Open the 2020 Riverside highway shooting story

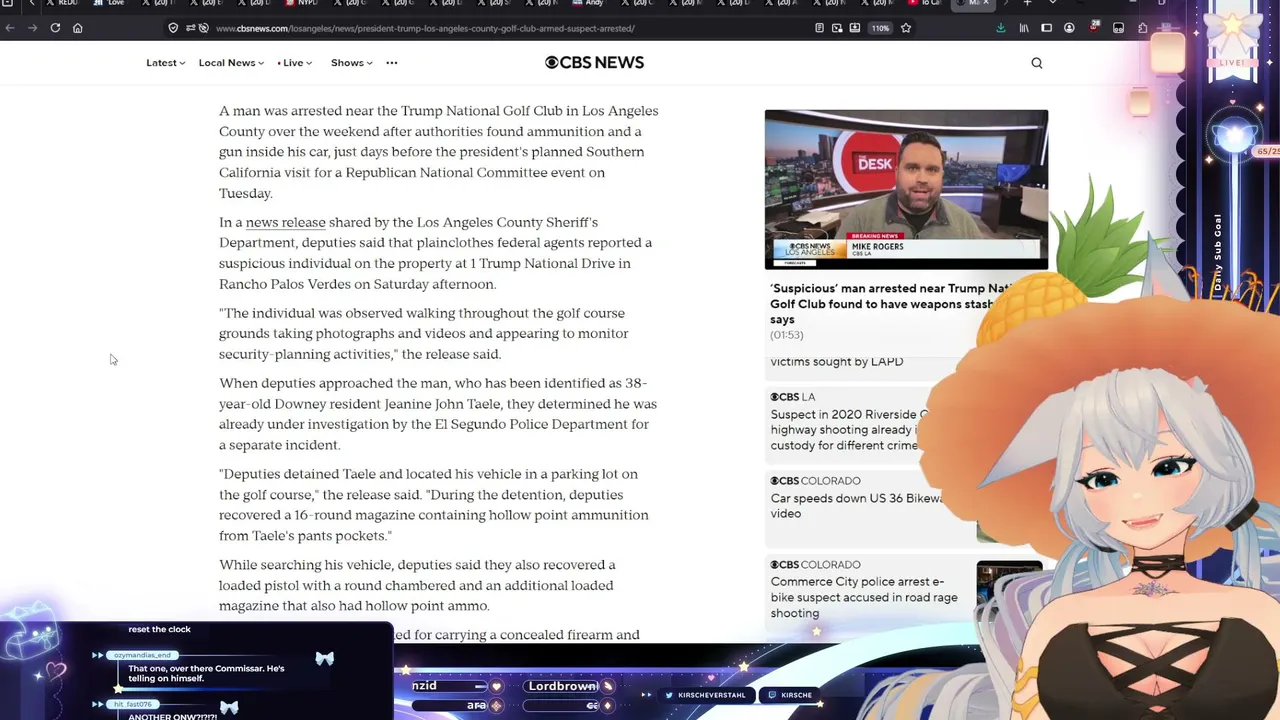pyautogui.click(x=848, y=430)
